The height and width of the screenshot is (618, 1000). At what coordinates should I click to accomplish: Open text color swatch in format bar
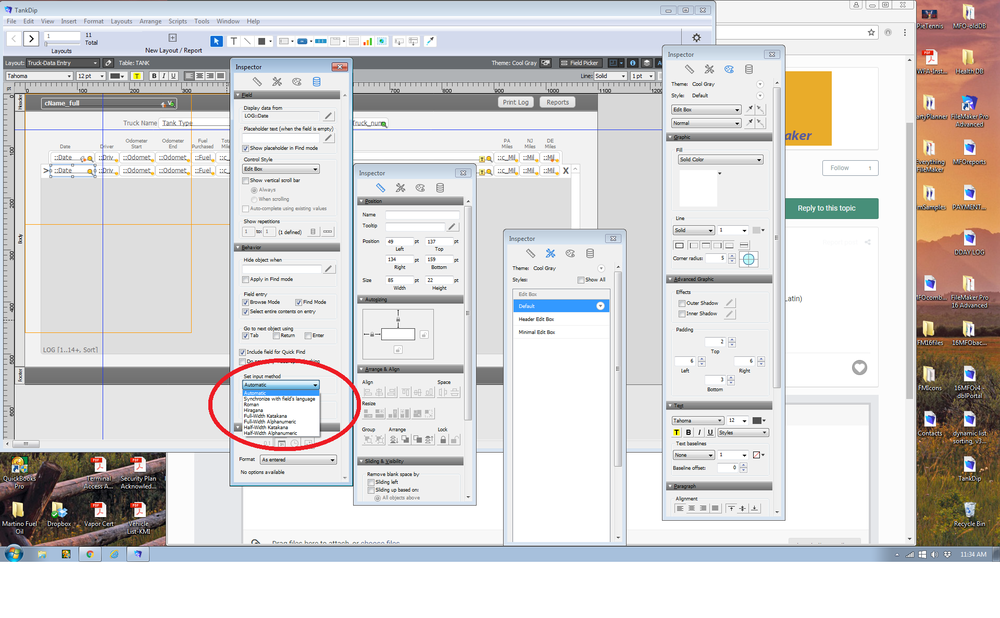[117, 76]
